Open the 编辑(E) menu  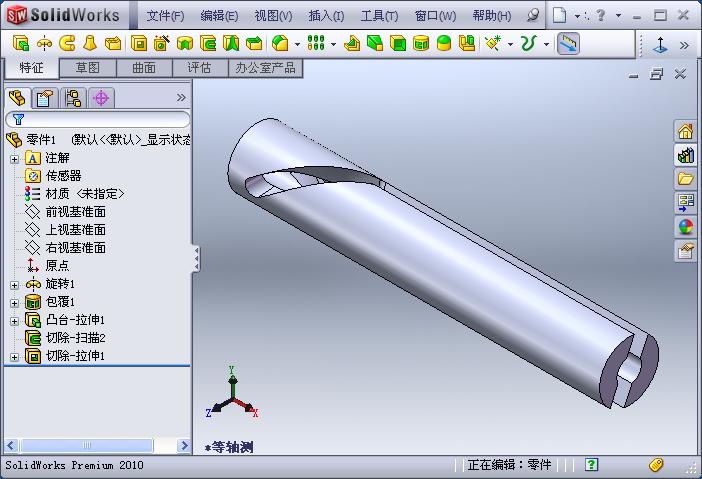point(219,16)
